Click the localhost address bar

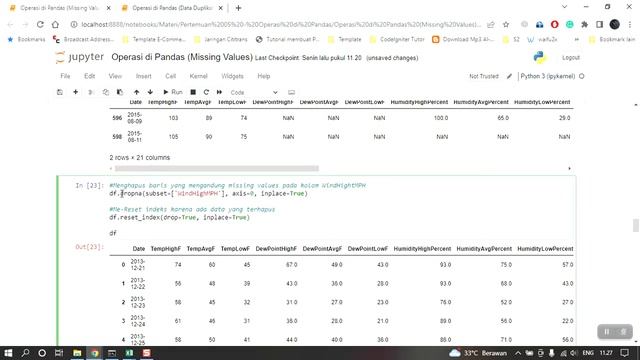click(281, 24)
